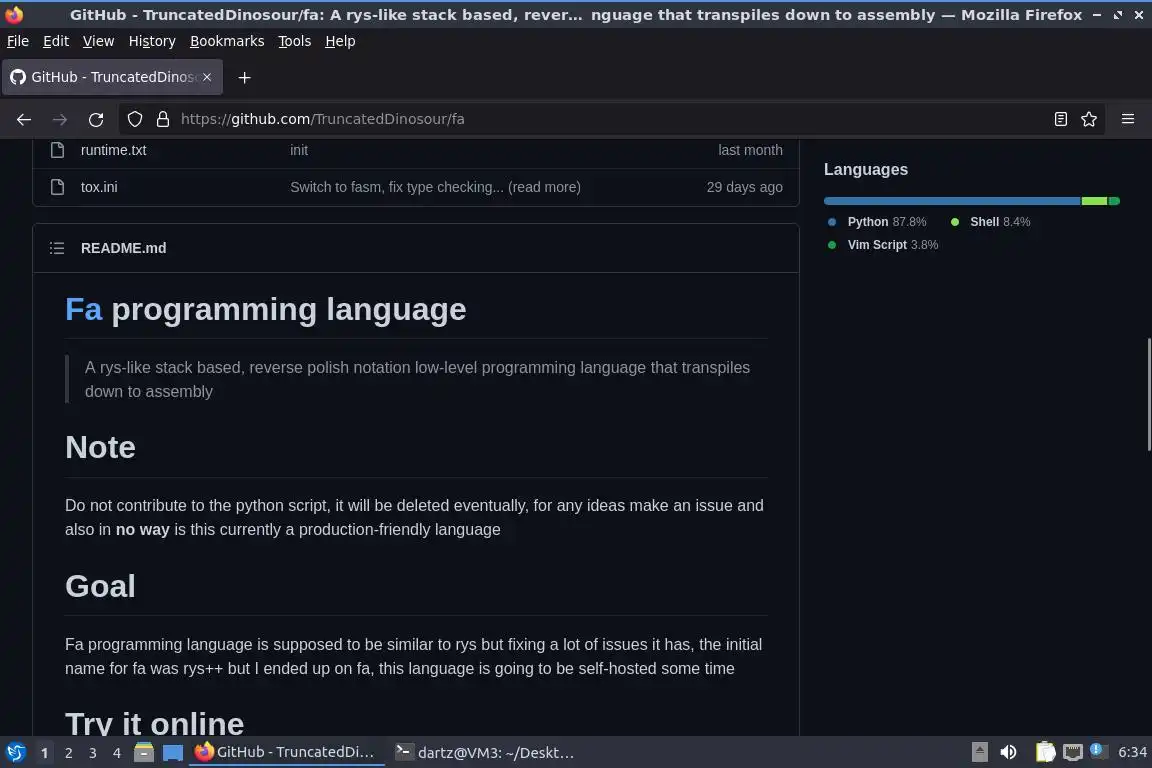This screenshot has height=768, width=1152.
Task: Filter by Shell 8.4% language
Action: (990, 222)
